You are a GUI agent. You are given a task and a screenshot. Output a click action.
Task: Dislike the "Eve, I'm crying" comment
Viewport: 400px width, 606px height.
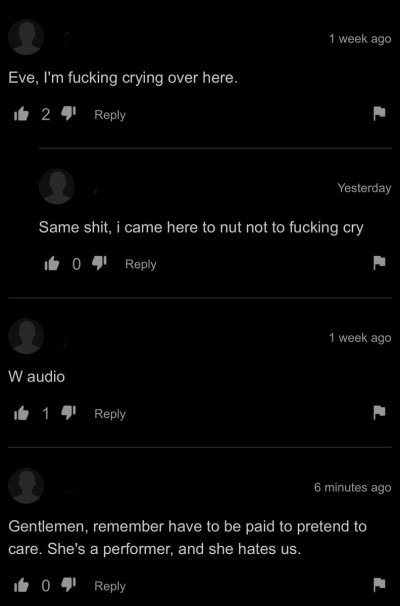[69, 114]
